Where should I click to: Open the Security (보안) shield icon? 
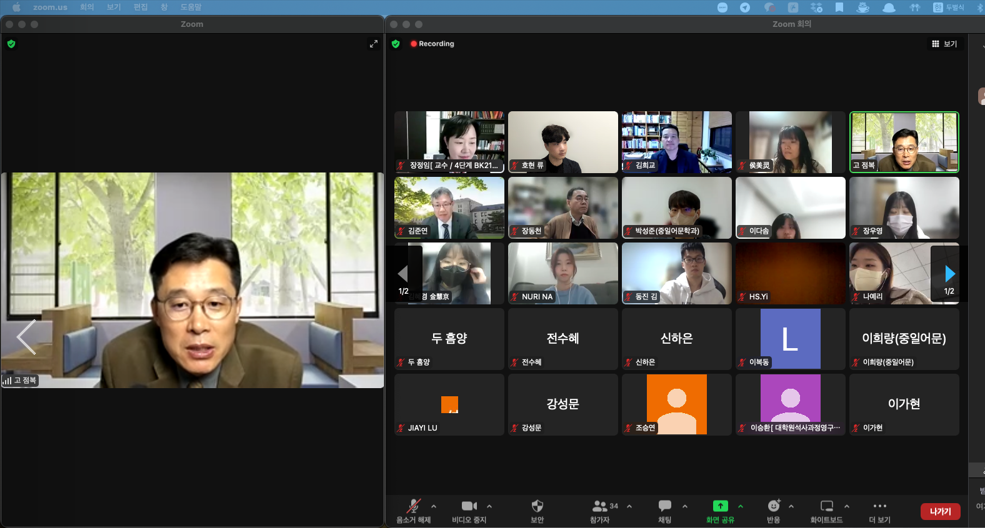[x=537, y=507]
